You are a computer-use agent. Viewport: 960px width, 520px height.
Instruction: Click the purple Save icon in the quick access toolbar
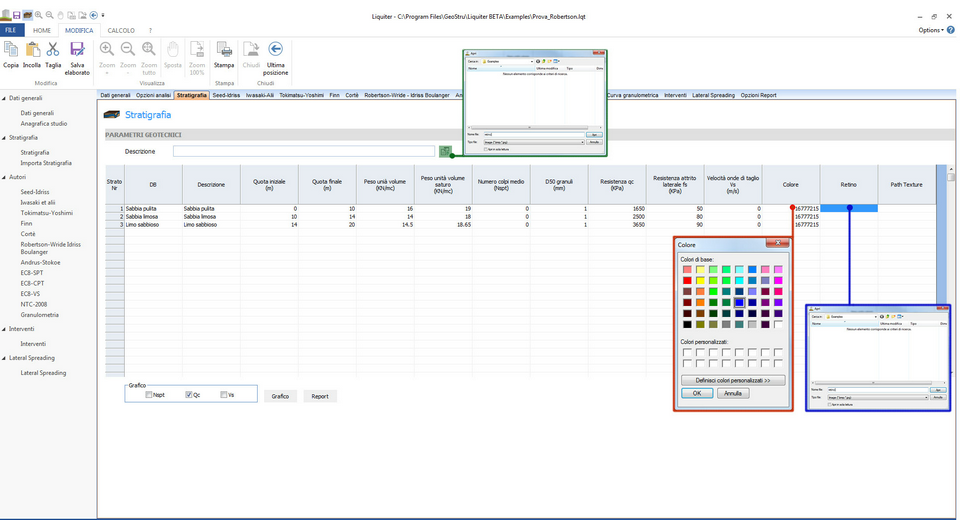pyautogui.click(x=17, y=15)
